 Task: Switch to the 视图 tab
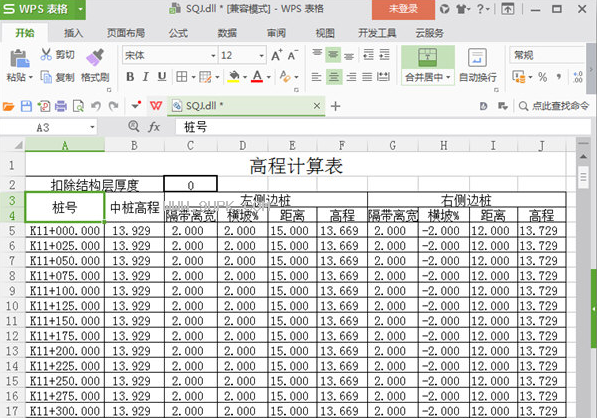(x=325, y=33)
